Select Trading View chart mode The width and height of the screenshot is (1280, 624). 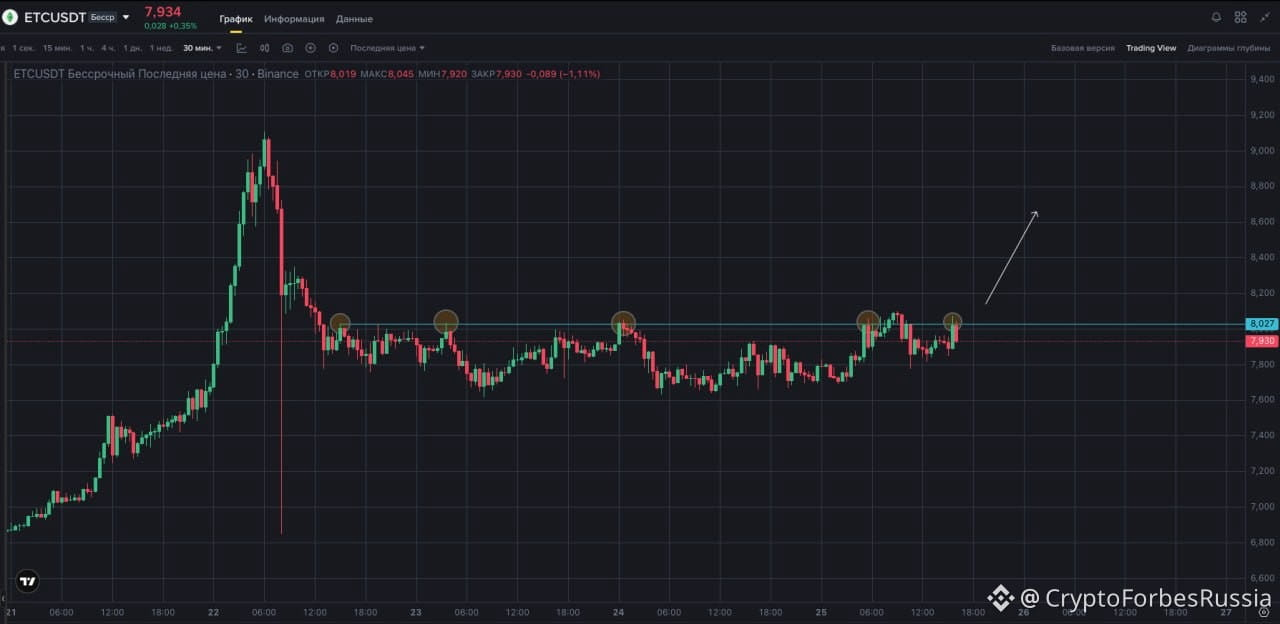(x=1151, y=48)
